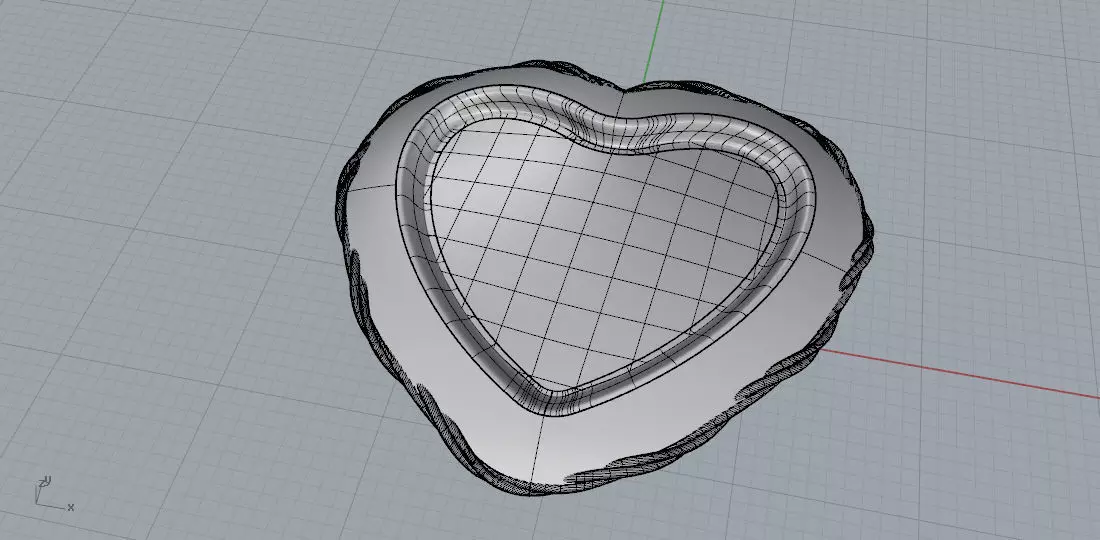Click the world axes icon in the viewport corner
This screenshot has height=540, width=1100.
54,492
